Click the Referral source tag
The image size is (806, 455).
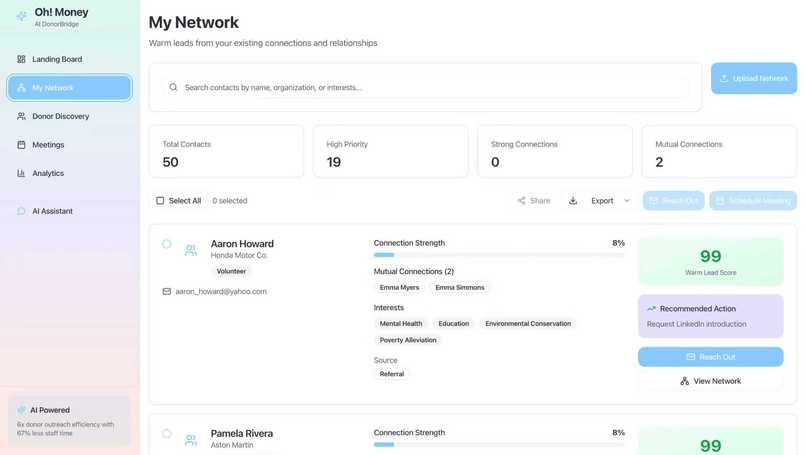click(x=392, y=374)
